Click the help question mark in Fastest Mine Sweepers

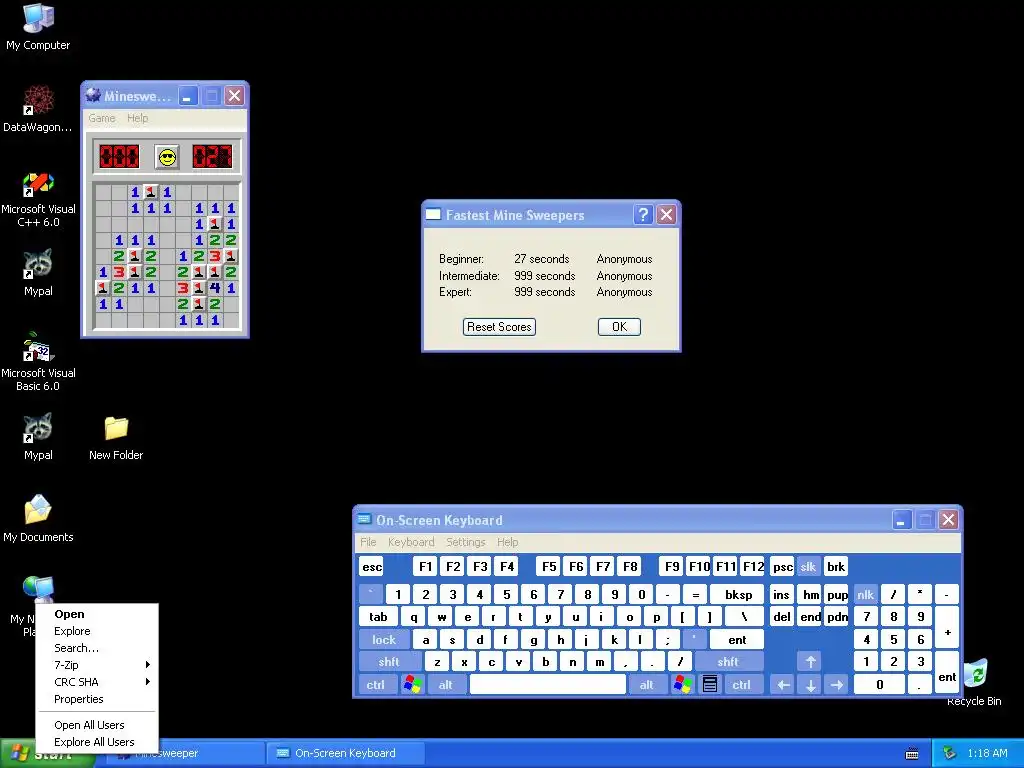tap(643, 215)
